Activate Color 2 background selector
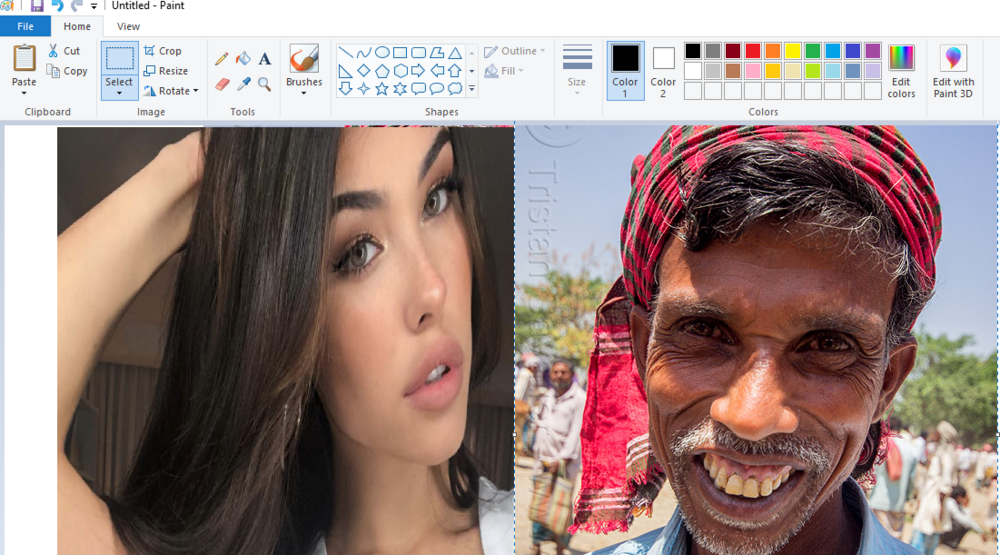1000x555 pixels. (663, 71)
